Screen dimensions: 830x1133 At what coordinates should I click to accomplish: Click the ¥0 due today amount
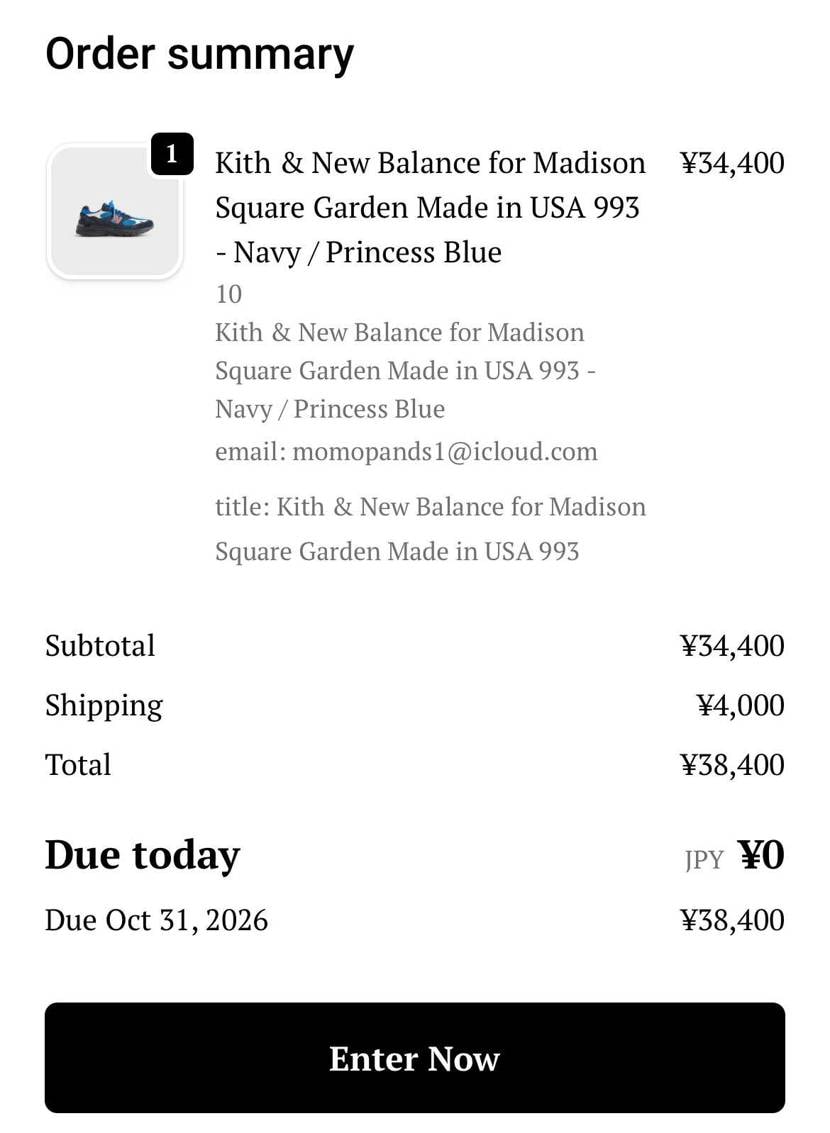coord(761,856)
